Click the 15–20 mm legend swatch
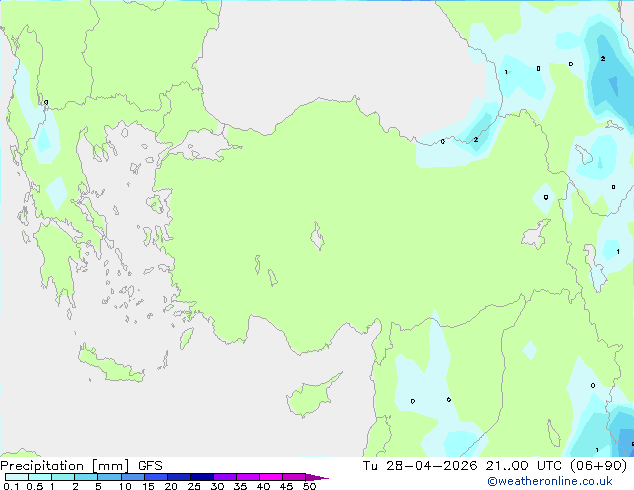The image size is (634, 490). [155, 477]
